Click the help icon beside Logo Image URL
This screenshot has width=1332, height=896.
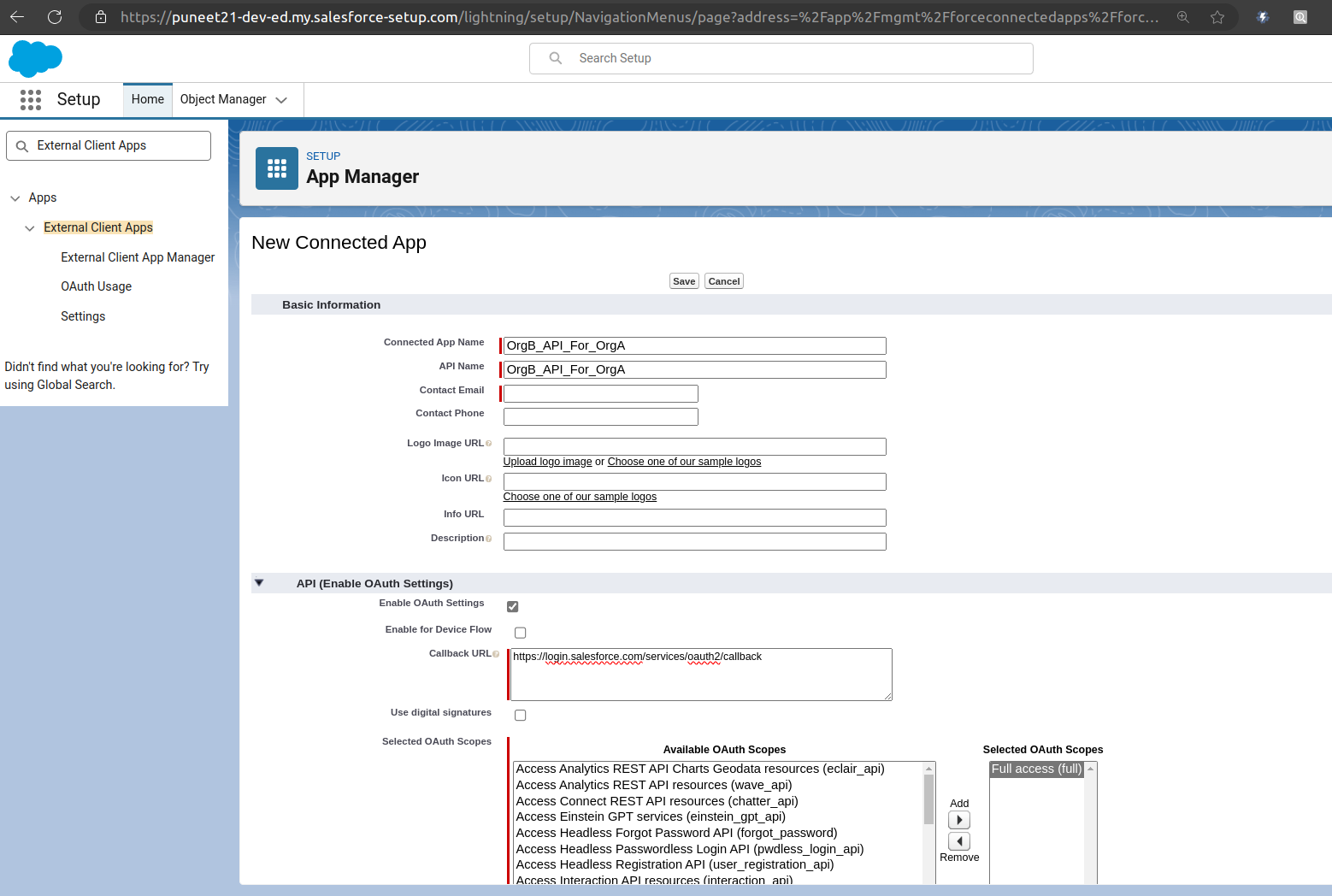point(487,443)
